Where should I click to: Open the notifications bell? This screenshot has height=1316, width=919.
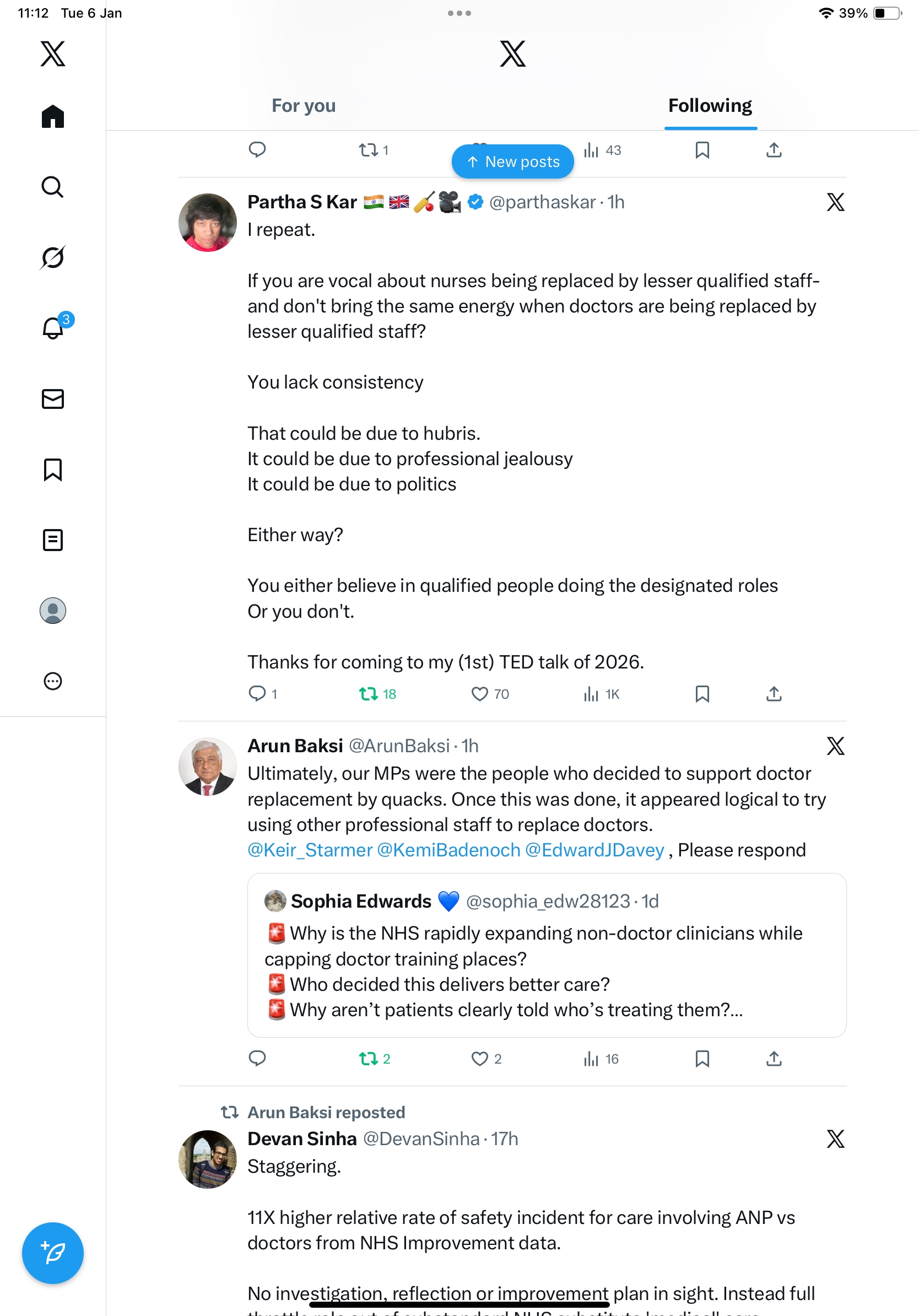coord(53,328)
